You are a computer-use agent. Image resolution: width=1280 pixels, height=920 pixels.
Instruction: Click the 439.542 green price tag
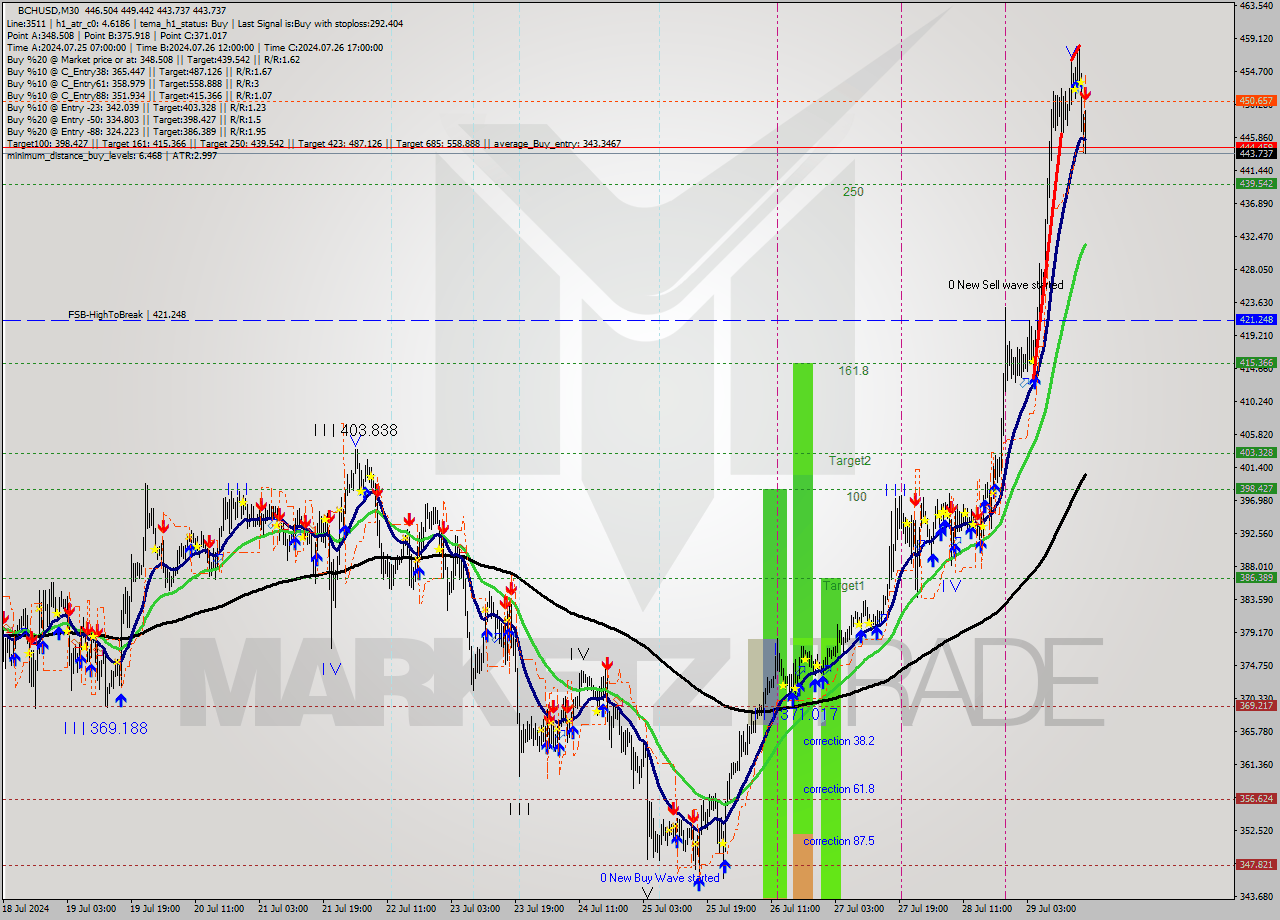pos(1256,184)
